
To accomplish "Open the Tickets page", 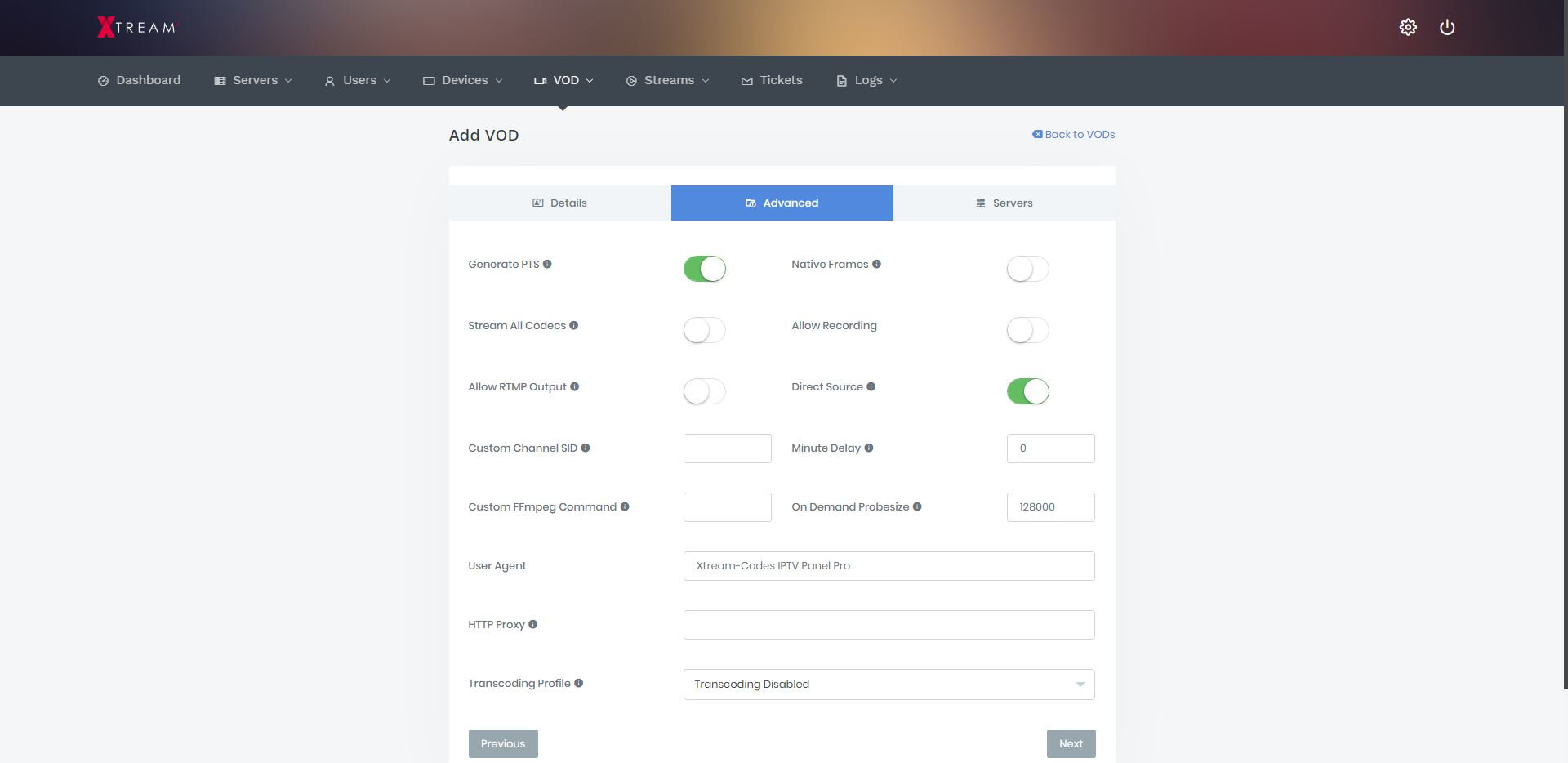I will [x=772, y=80].
